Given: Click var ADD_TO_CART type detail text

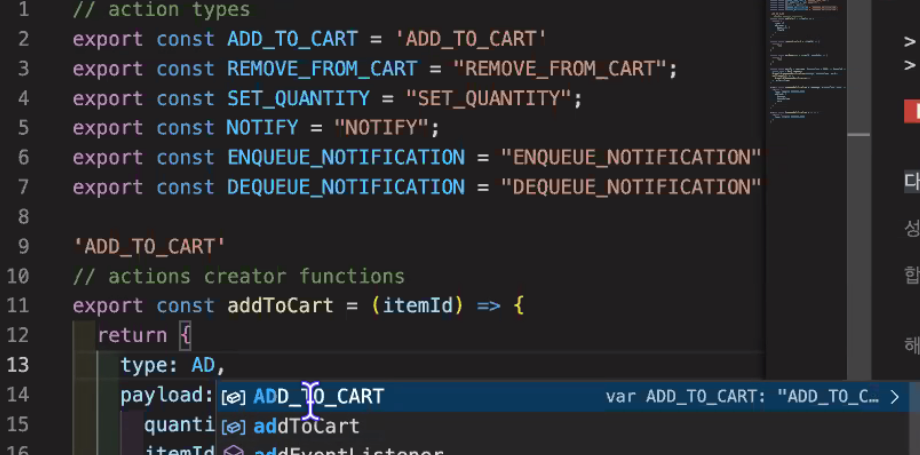Looking at the screenshot, I should [x=742, y=397].
